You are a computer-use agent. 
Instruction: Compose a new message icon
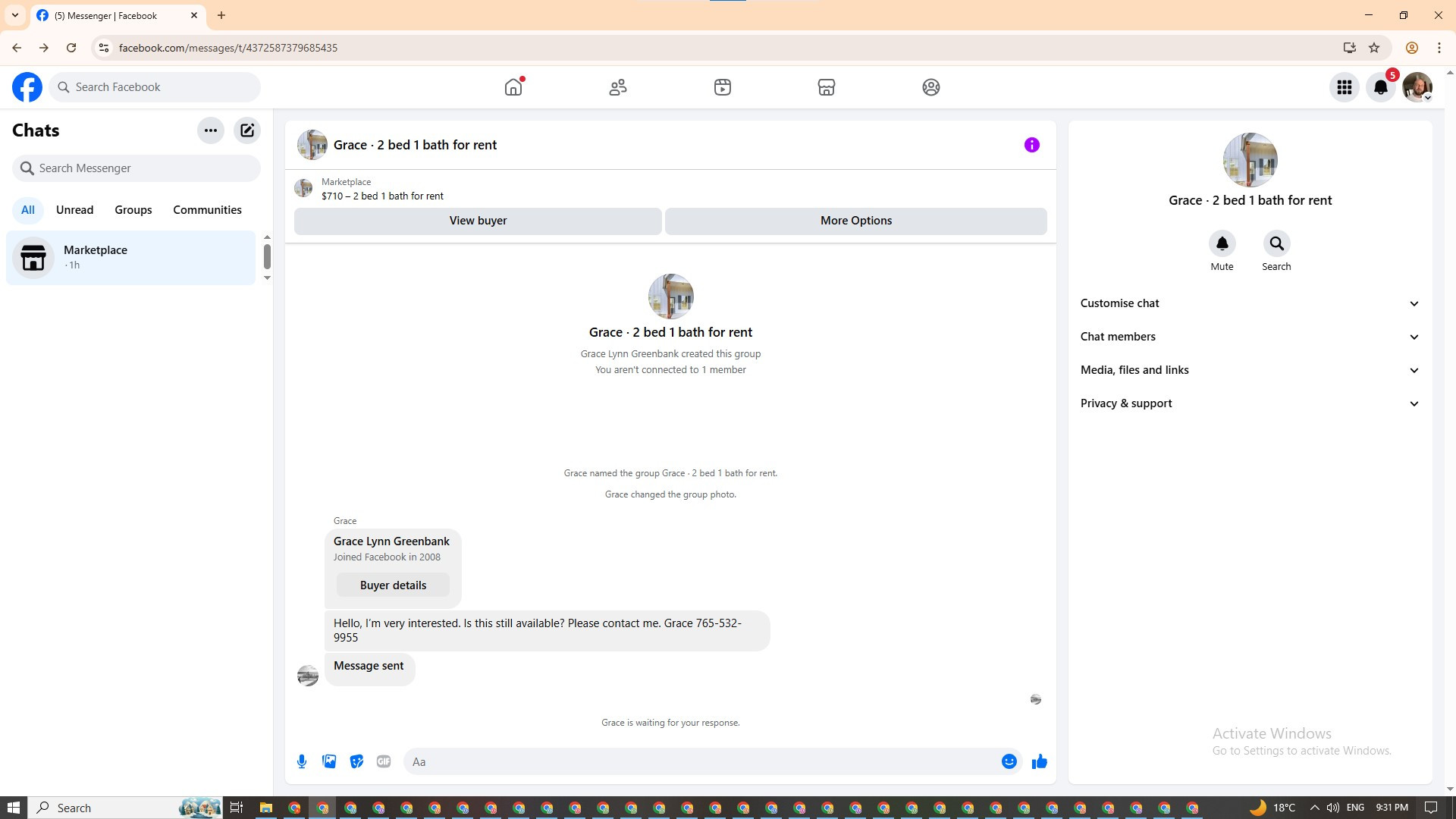coord(247,130)
